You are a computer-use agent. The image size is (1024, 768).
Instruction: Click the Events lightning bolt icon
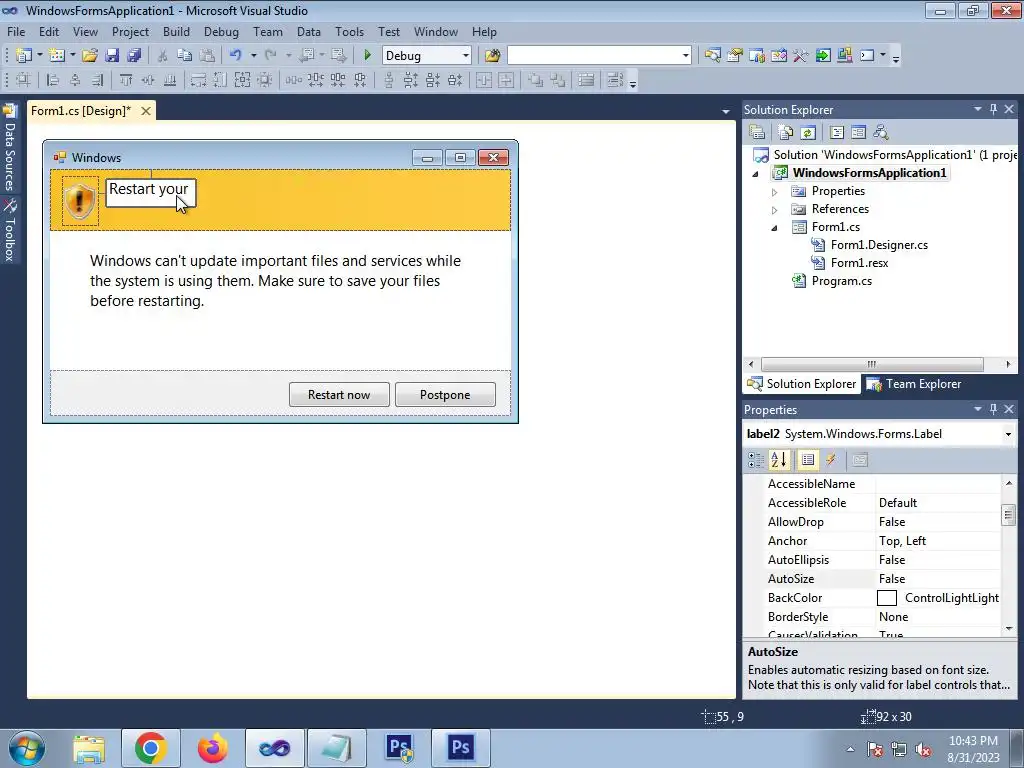[x=831, y=460]
